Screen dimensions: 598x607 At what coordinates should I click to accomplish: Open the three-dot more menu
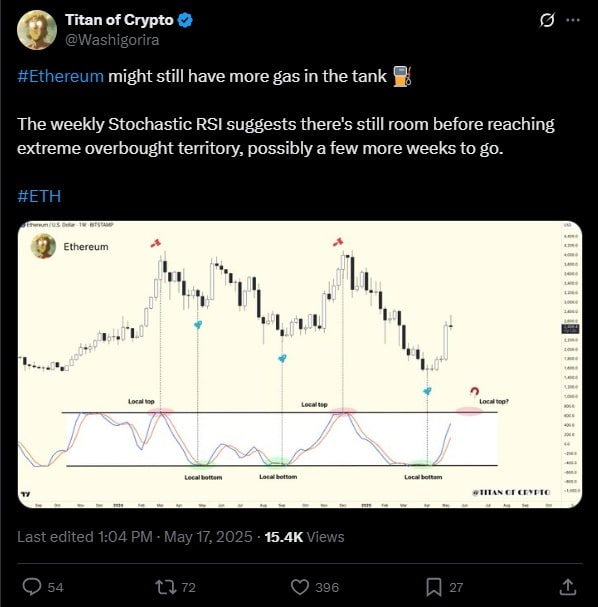573,20
